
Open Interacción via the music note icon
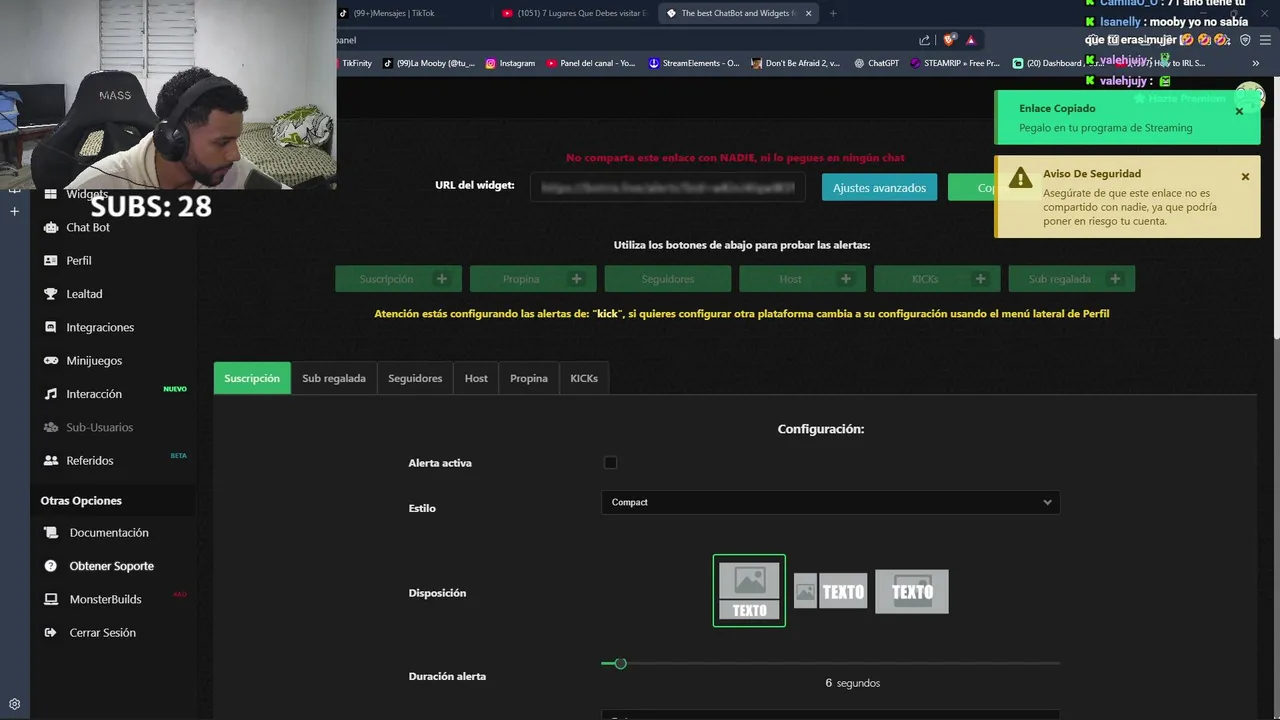click(x=51, y=394)
